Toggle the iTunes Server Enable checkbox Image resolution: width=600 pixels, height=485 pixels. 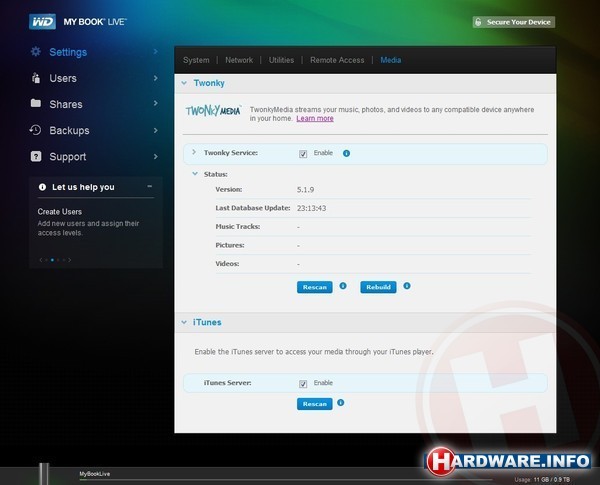(x=303, y=383)
